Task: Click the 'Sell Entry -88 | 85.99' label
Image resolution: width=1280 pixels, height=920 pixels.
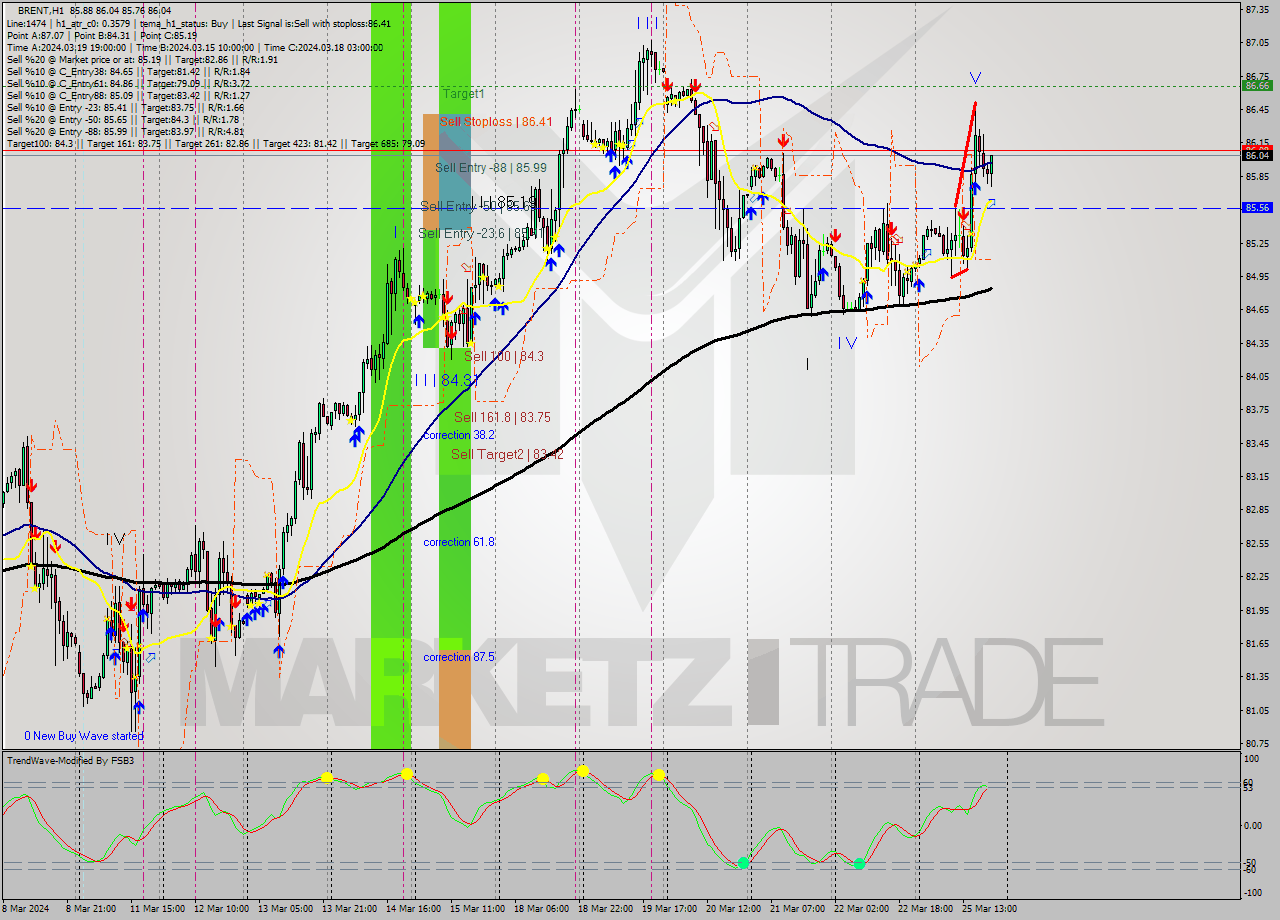Action: point(491,167)
